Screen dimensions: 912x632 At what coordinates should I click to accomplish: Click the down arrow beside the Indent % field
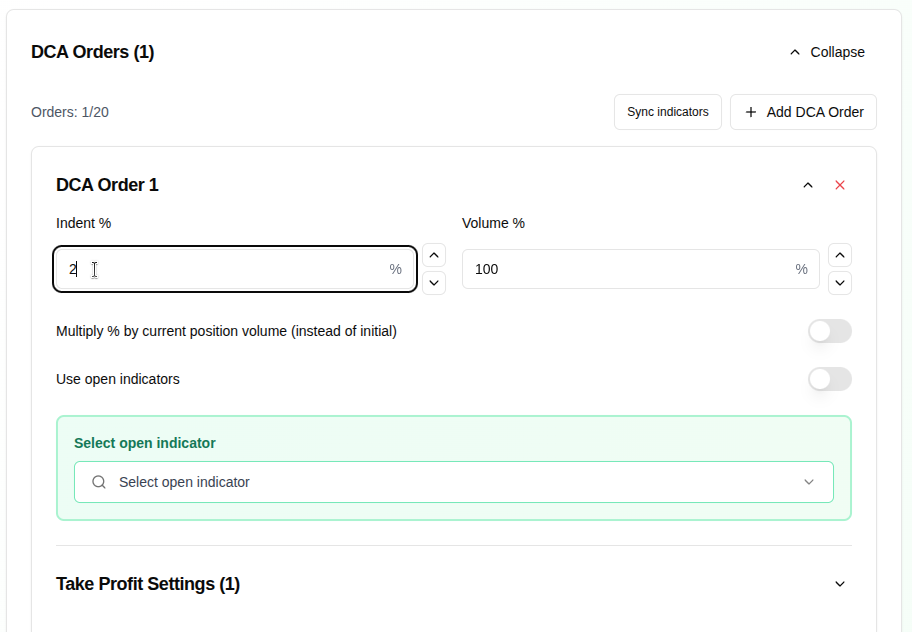434,283
